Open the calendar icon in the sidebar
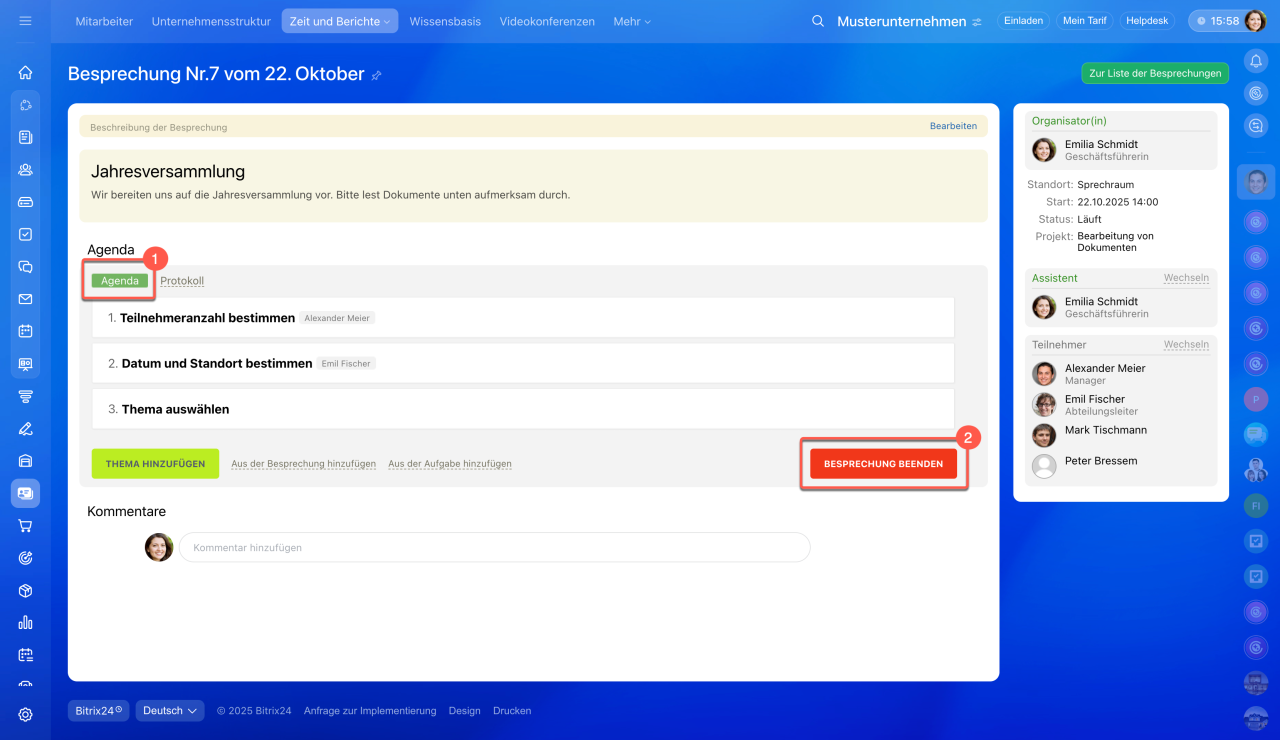Viewport: 1280px width, 740px height. click(x=25, y=331)
